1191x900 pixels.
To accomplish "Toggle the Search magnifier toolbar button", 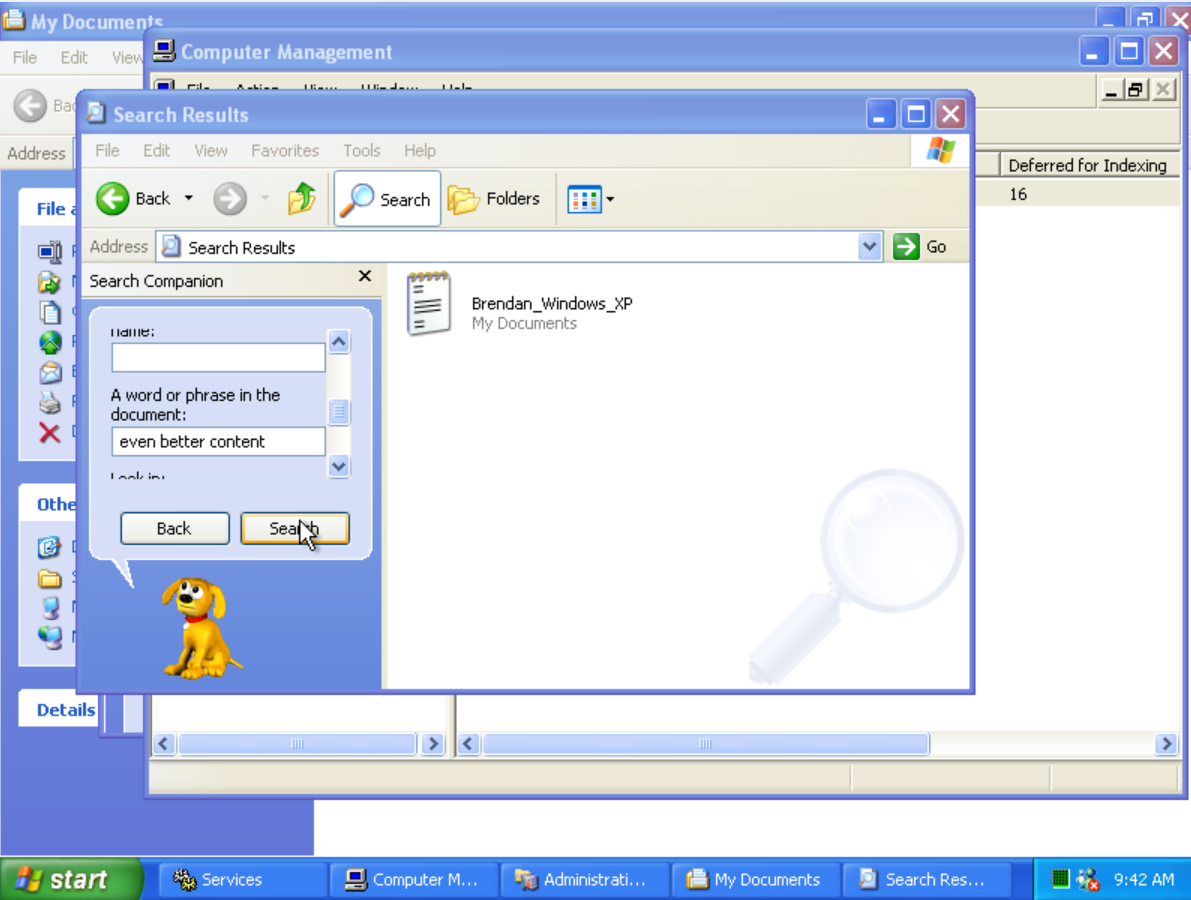I will tap(387, 199).
